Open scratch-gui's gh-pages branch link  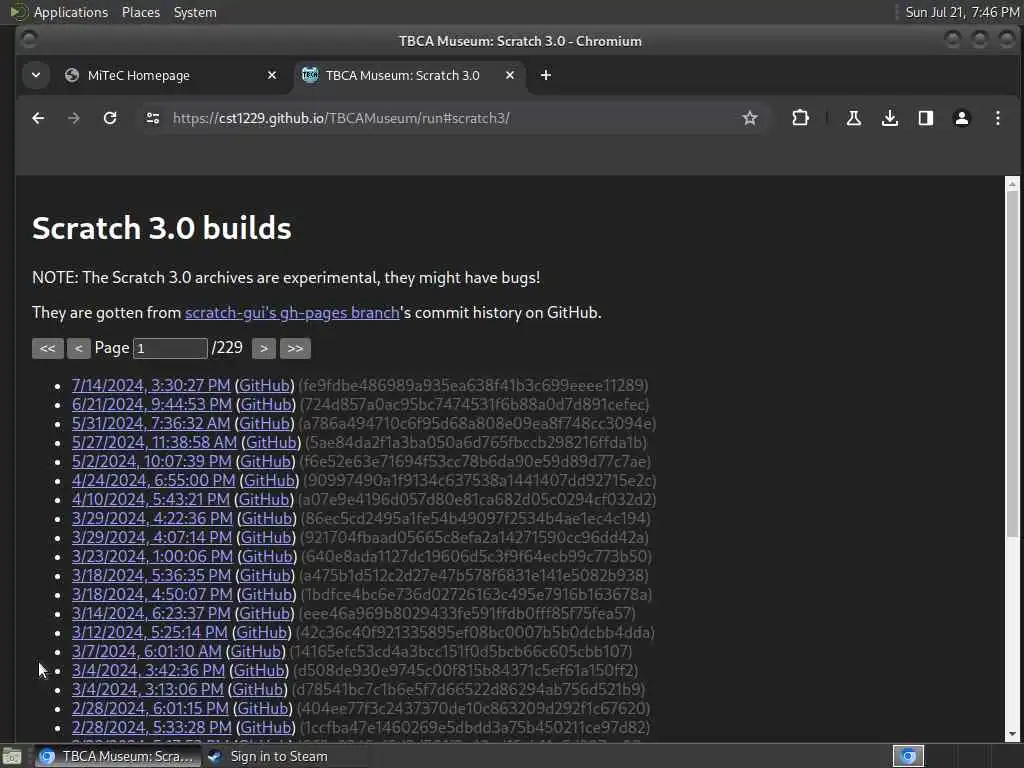tap(292, 313)
